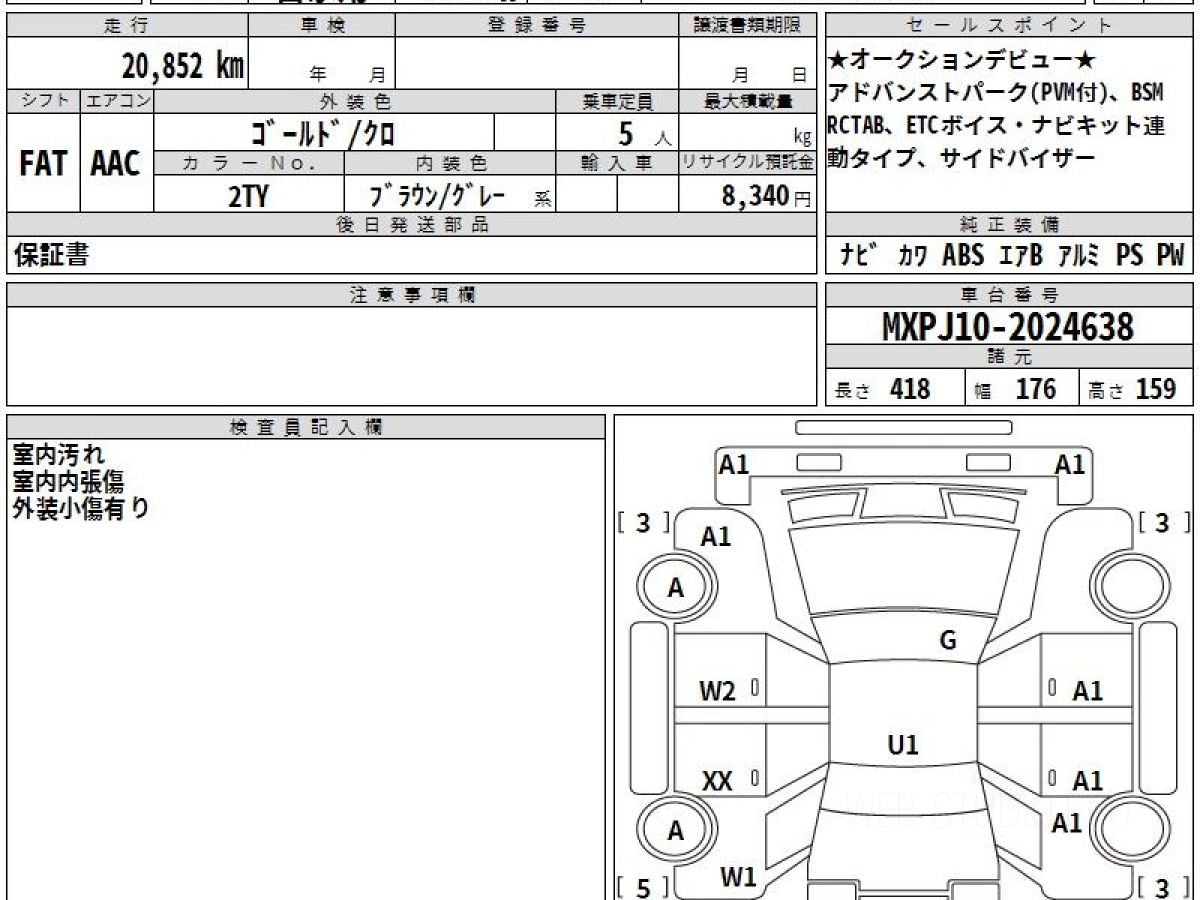Screen dimensions: 1200x900
Task: Select the 保証書 entry
Action: click(x=50, y=255)
